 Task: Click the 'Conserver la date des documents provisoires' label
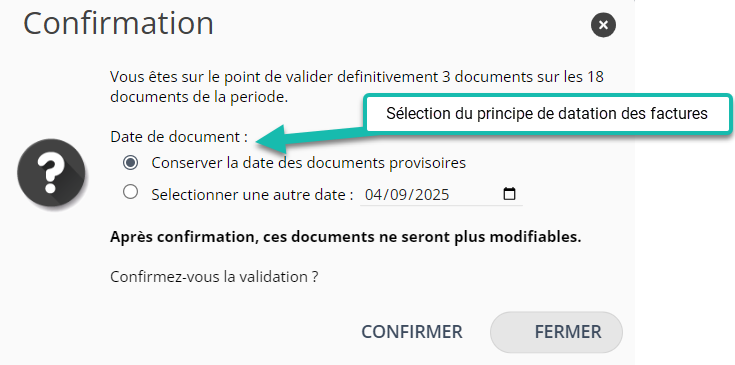(x=308, y=163)
